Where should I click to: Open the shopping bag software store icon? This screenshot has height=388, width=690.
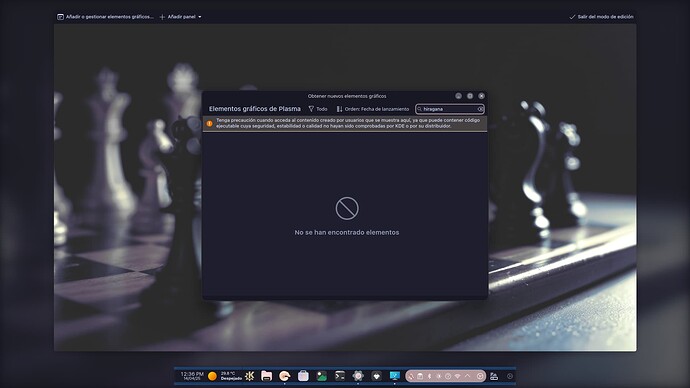coord(303,376)
